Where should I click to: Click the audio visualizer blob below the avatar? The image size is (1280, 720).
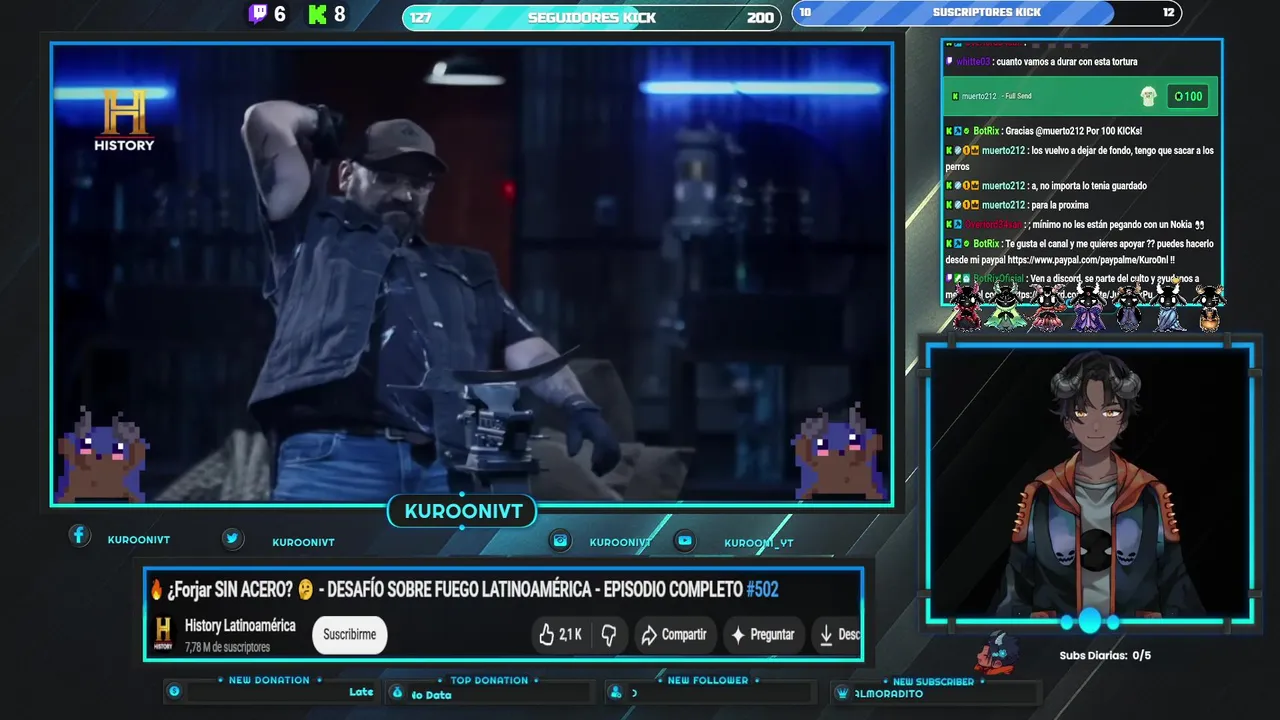1090,621
